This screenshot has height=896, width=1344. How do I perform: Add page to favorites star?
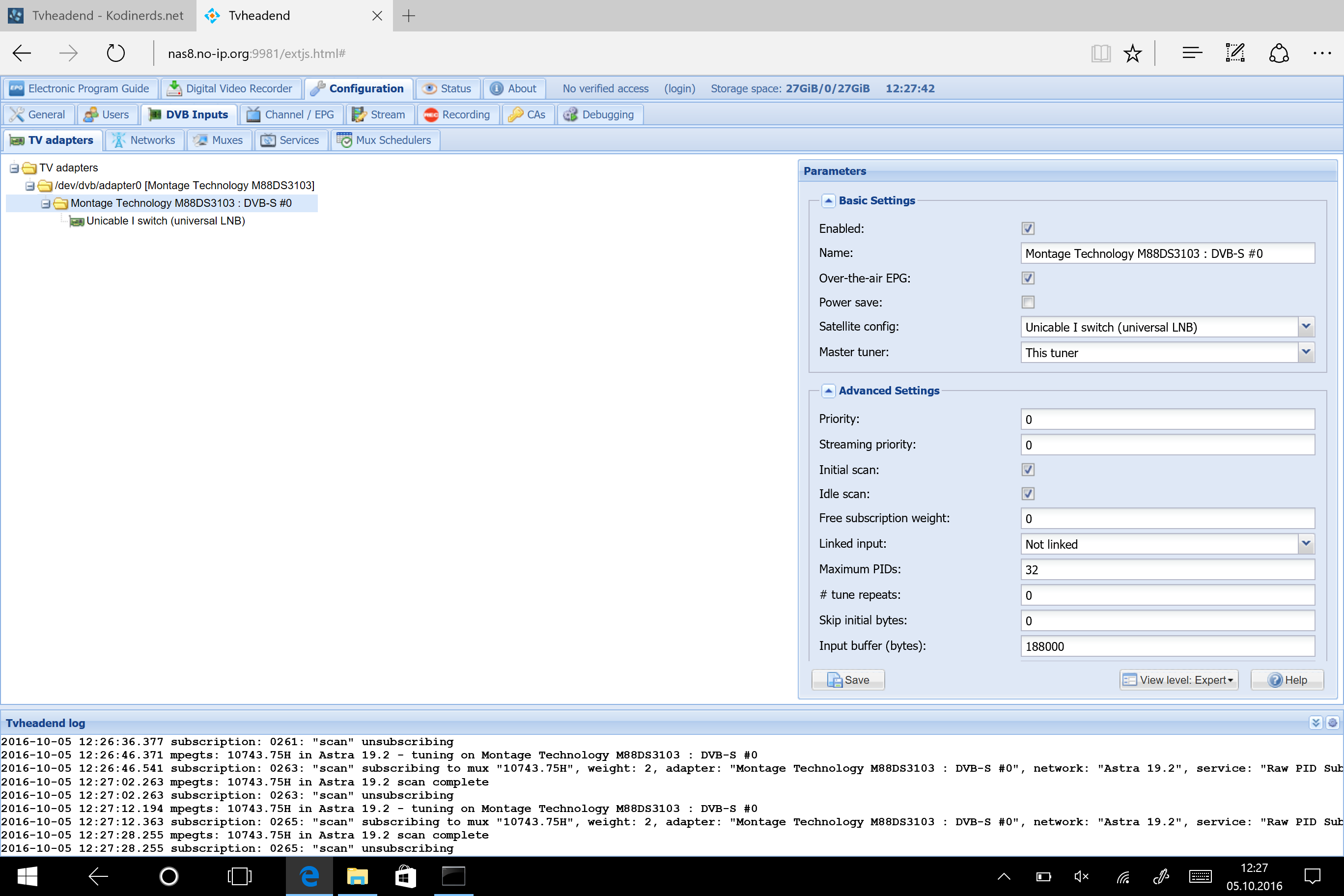(x=1132, y=54)
